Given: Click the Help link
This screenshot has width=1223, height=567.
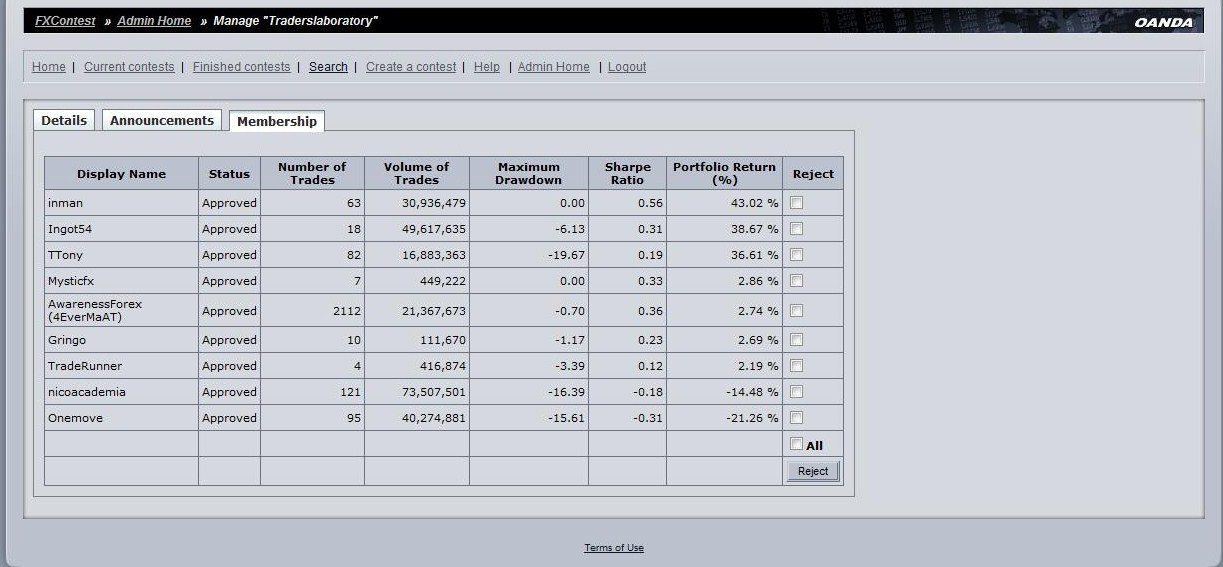Looking at the screenshot, I should tap(487, 67).
